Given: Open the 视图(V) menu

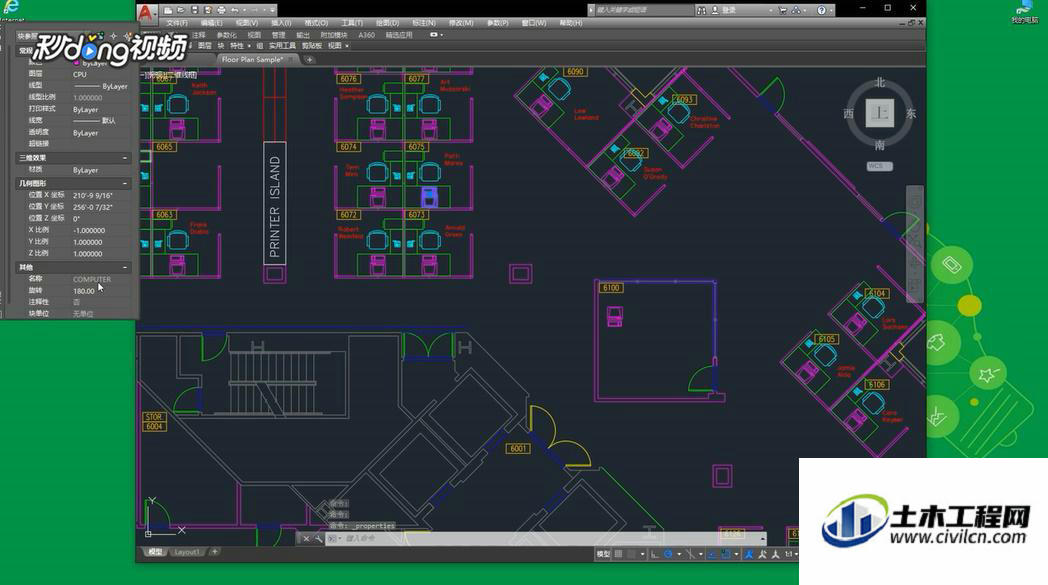Looking at the screenshot, I should point(247,23).
